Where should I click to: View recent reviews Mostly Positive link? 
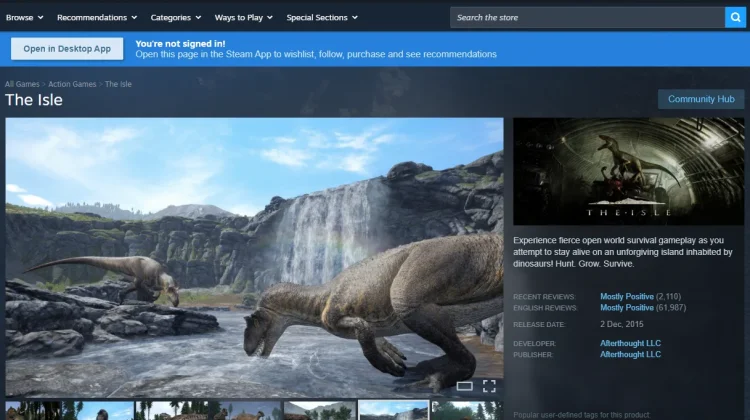click(x=627, y=297)
